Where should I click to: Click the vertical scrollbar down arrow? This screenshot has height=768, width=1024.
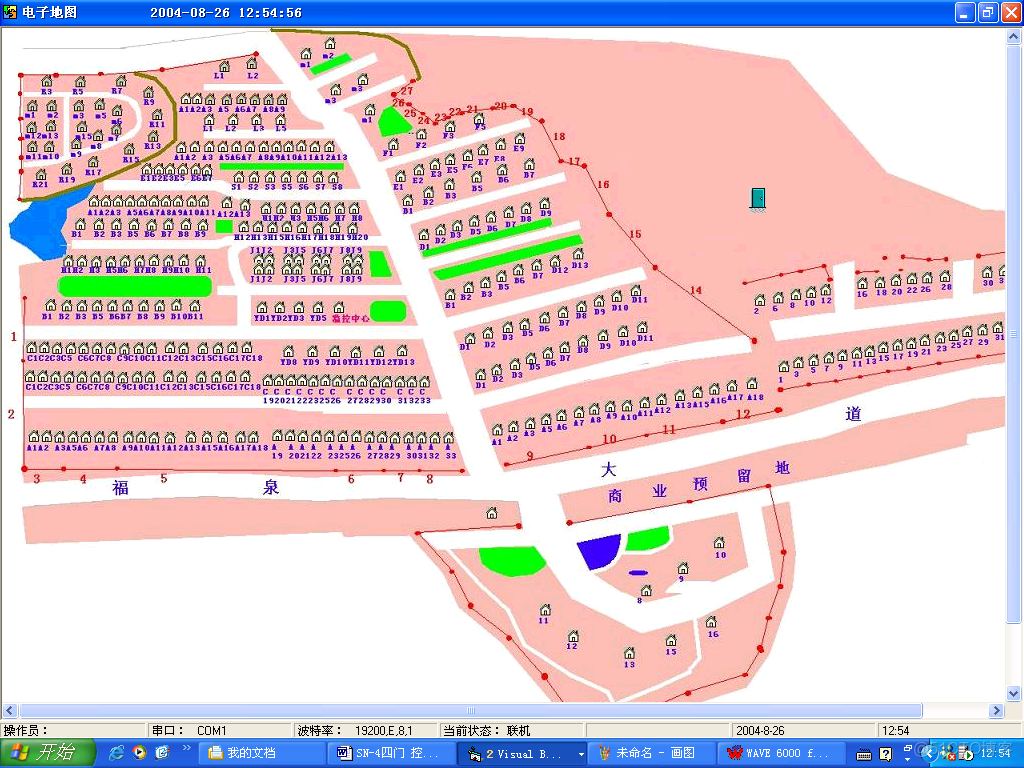[1014, 694]
